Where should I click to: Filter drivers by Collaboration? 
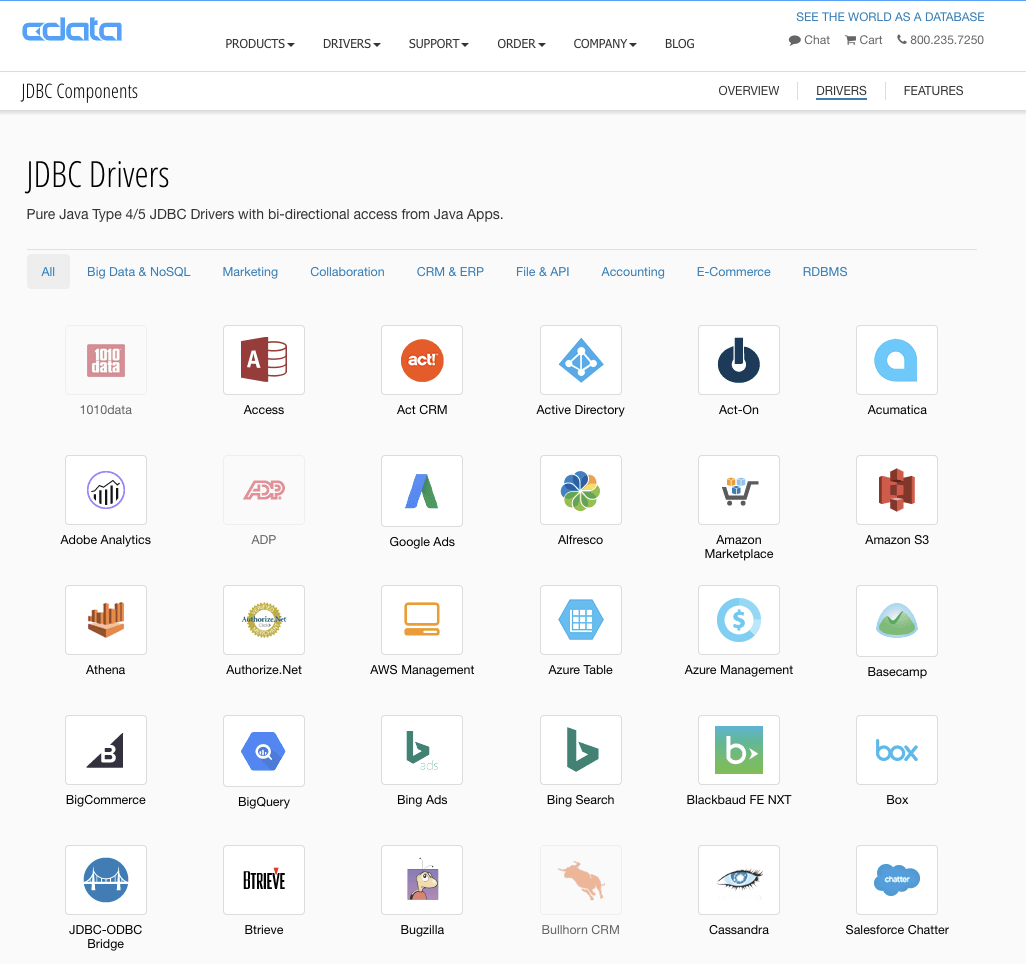tap(347, 272)
